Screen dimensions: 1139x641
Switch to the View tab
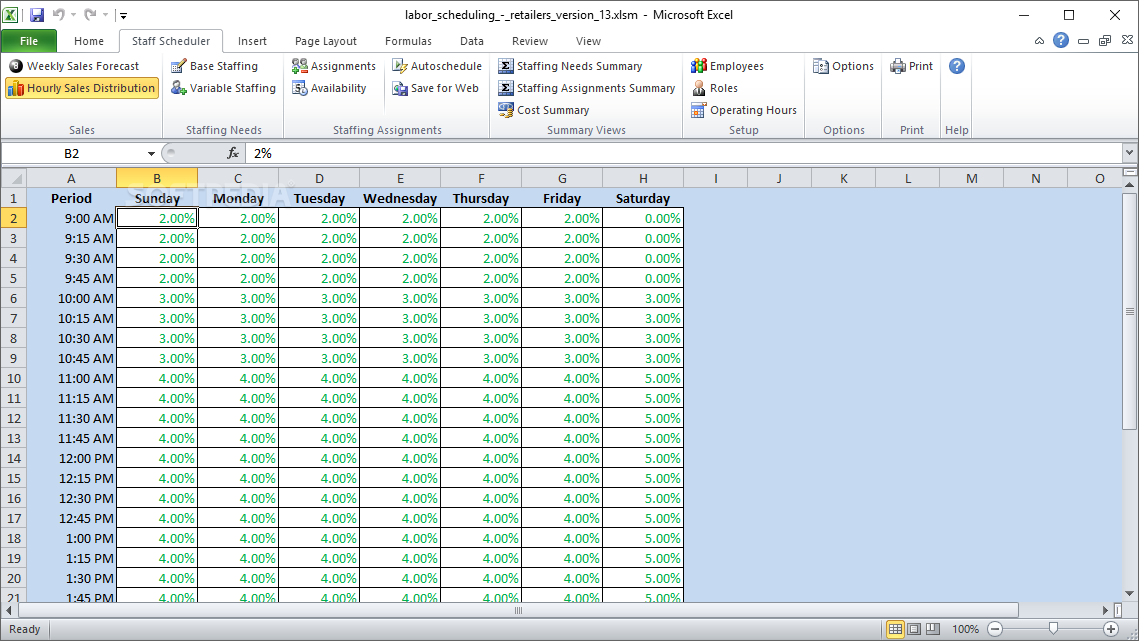click(588, 41)
